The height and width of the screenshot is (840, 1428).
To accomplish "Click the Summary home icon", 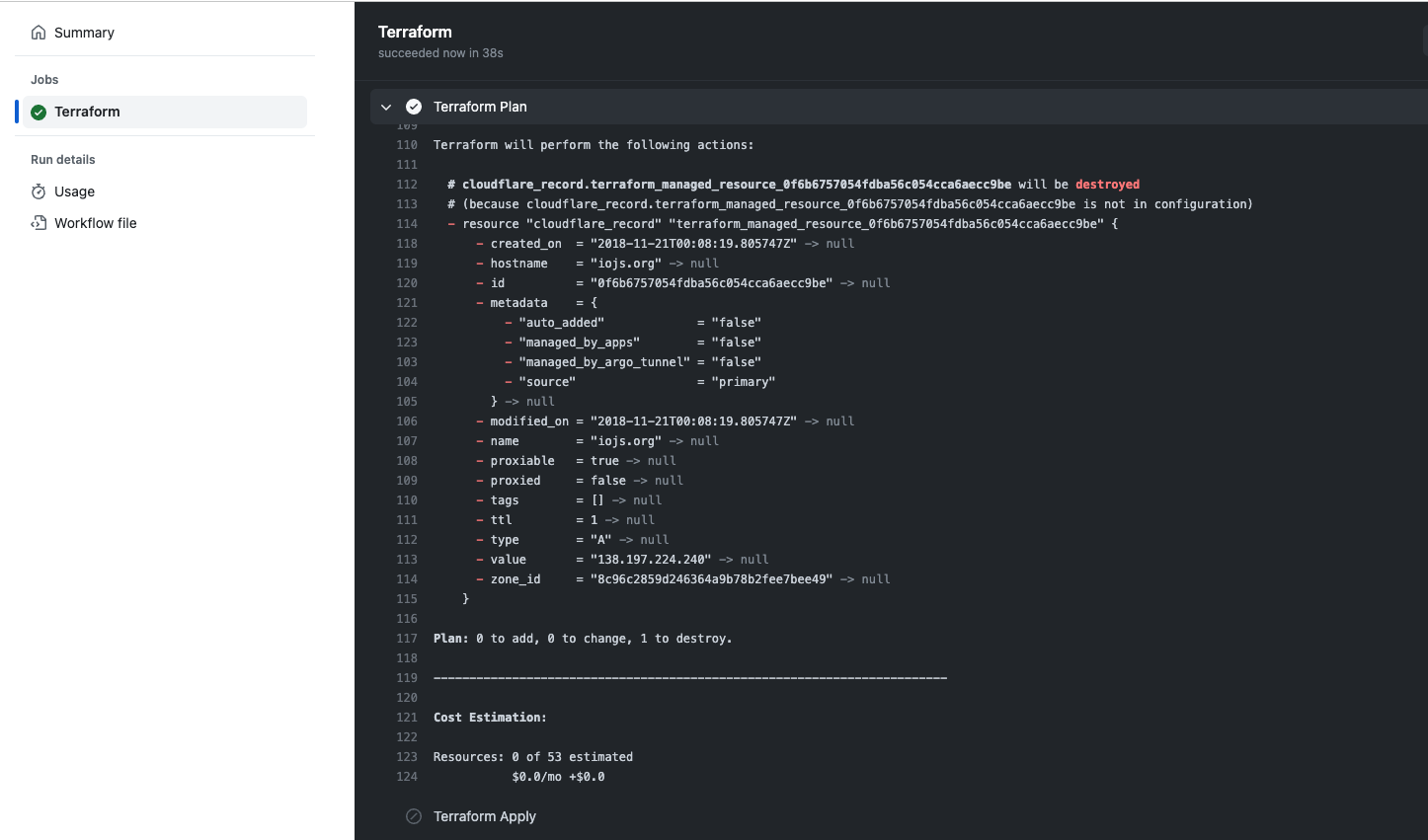I will coord(39,33).
